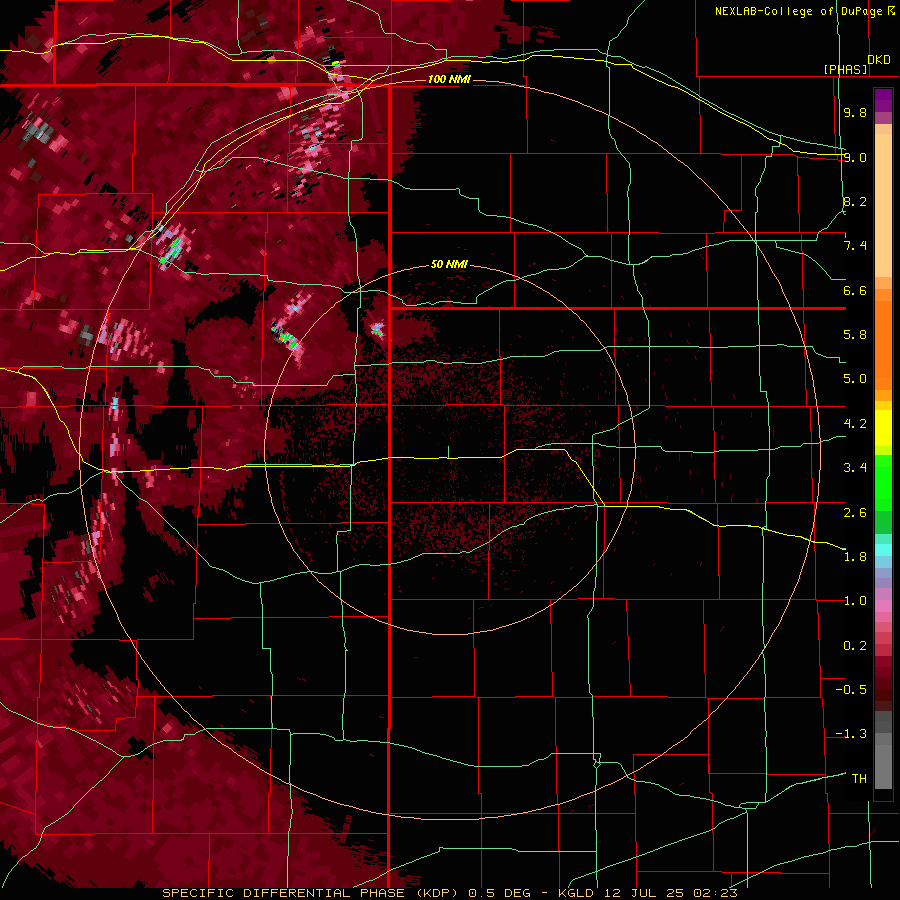This screenshot has width=900, height=900.
Task: Click the SPECIFIC DIFFERENTIAL PHASE (KDP) caption
Action: pyautogui.click(x=312, y=893)
